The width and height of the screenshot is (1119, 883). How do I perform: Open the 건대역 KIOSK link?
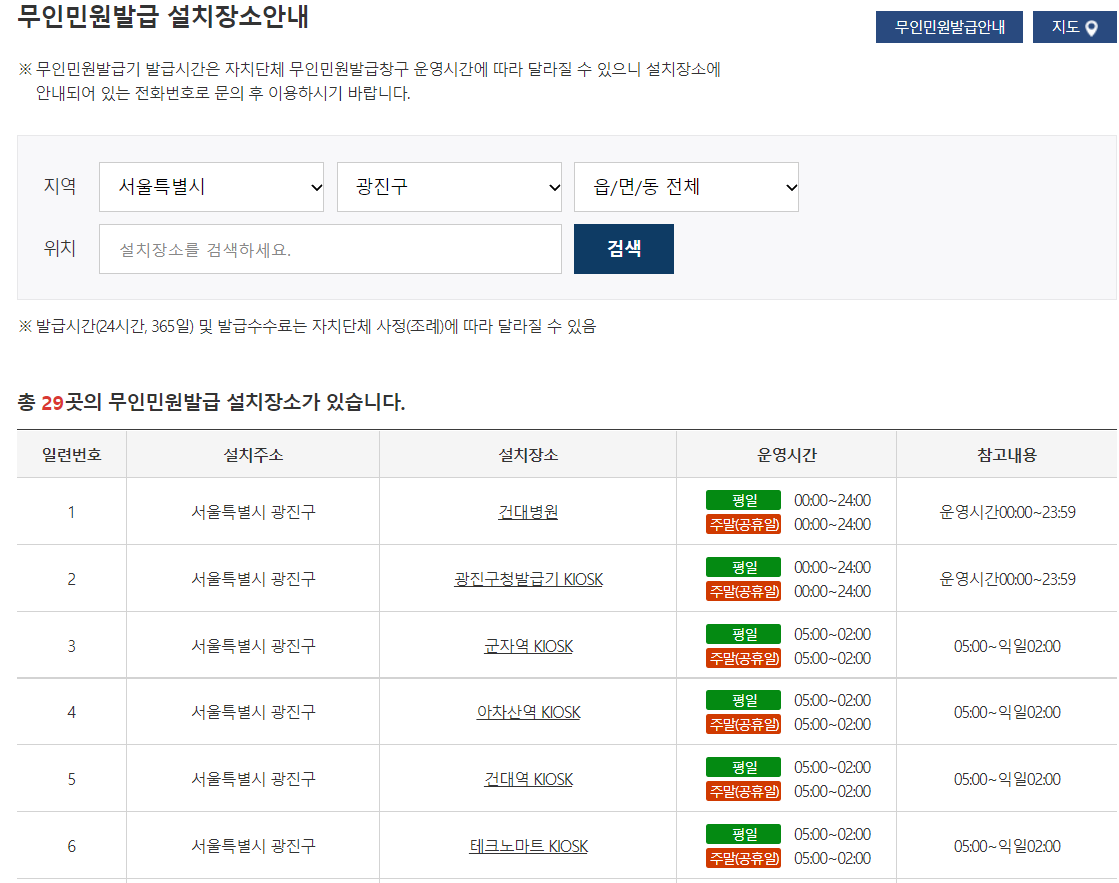[526, 778]
